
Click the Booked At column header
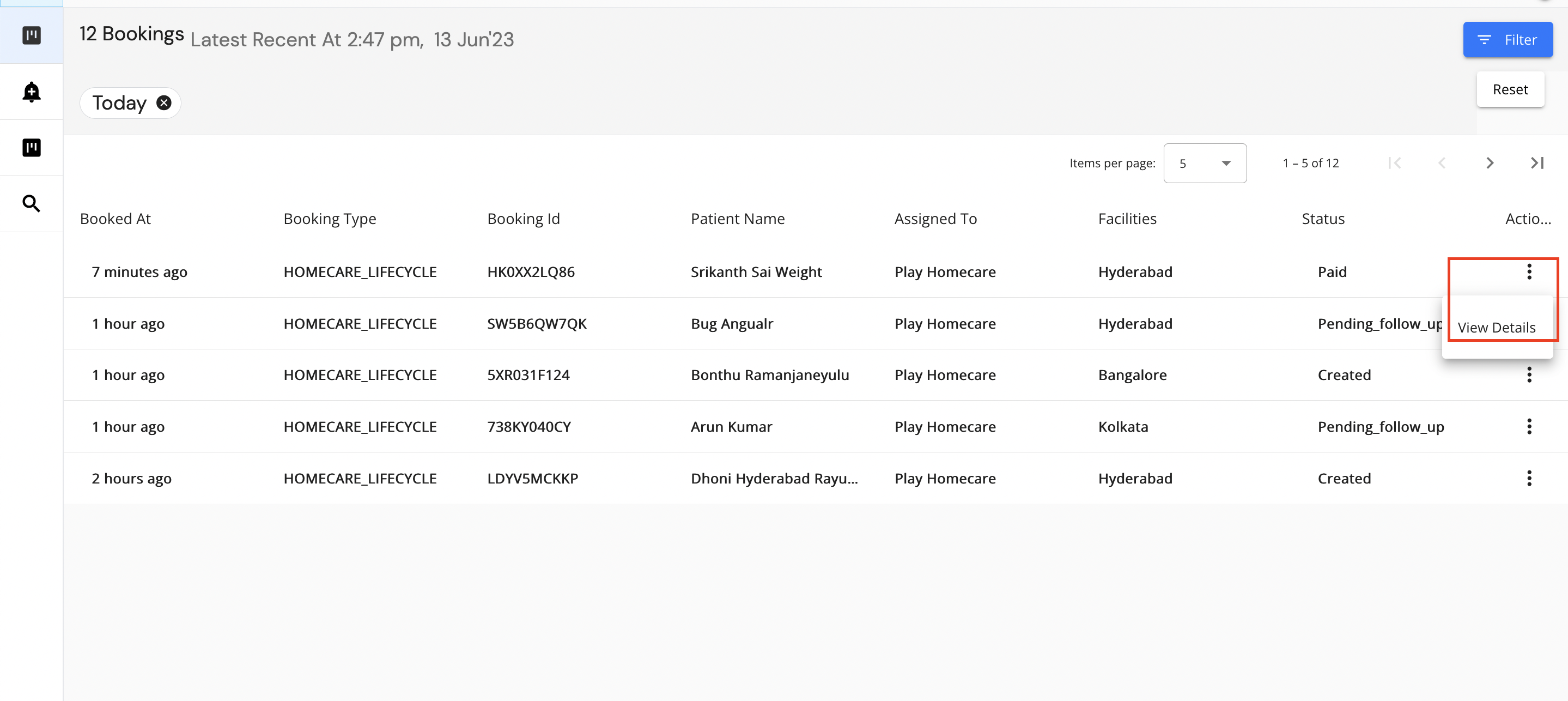[115, 219]
